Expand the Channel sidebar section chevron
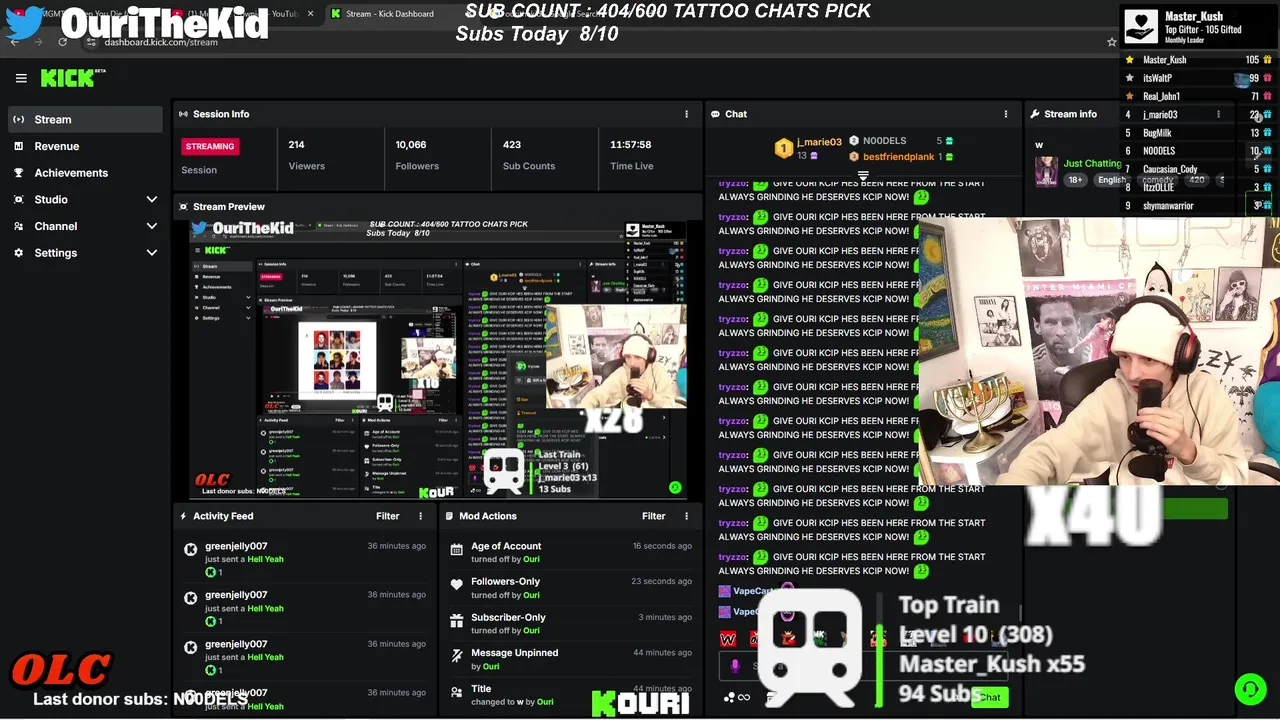This screenshot has width=1280, height=720. [152, 226]
